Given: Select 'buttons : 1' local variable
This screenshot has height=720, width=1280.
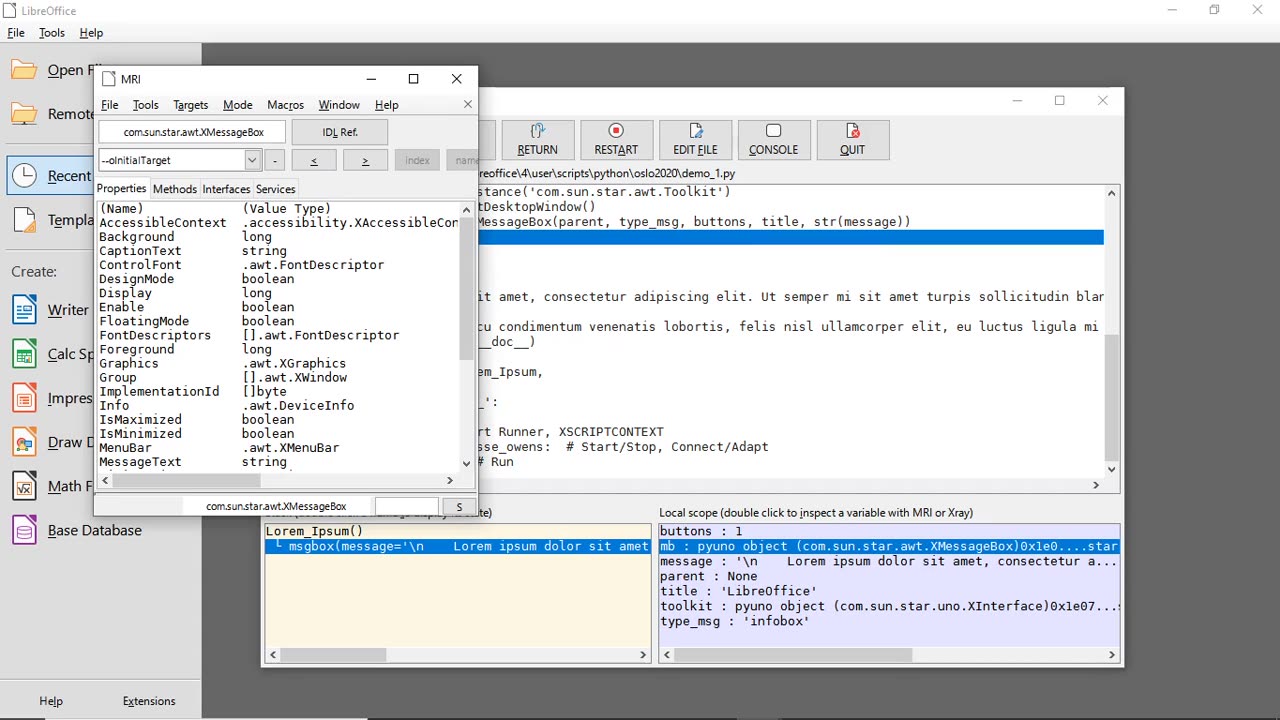Looking at the screenshot, I should pos(889,531).
